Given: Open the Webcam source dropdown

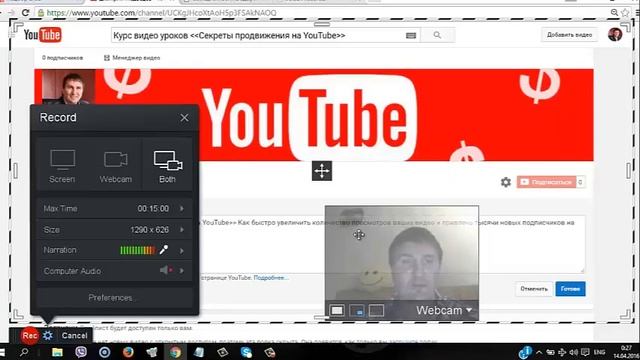Looking at the screenshot, I should coord(444,311).
